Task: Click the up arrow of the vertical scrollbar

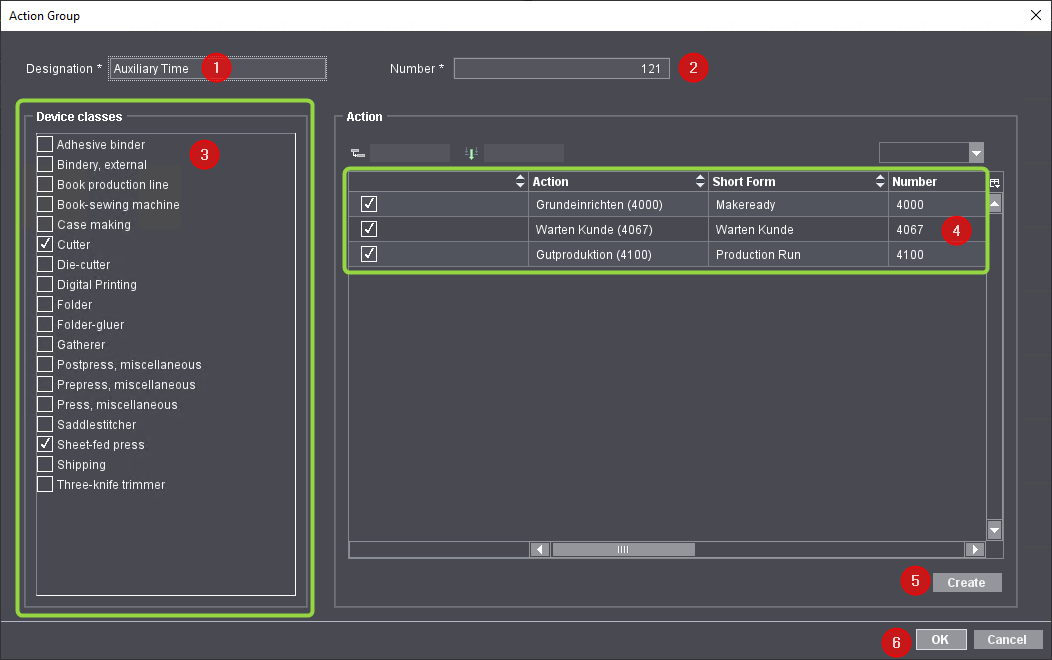Action: pyautogui.click(x=993, y=203)
